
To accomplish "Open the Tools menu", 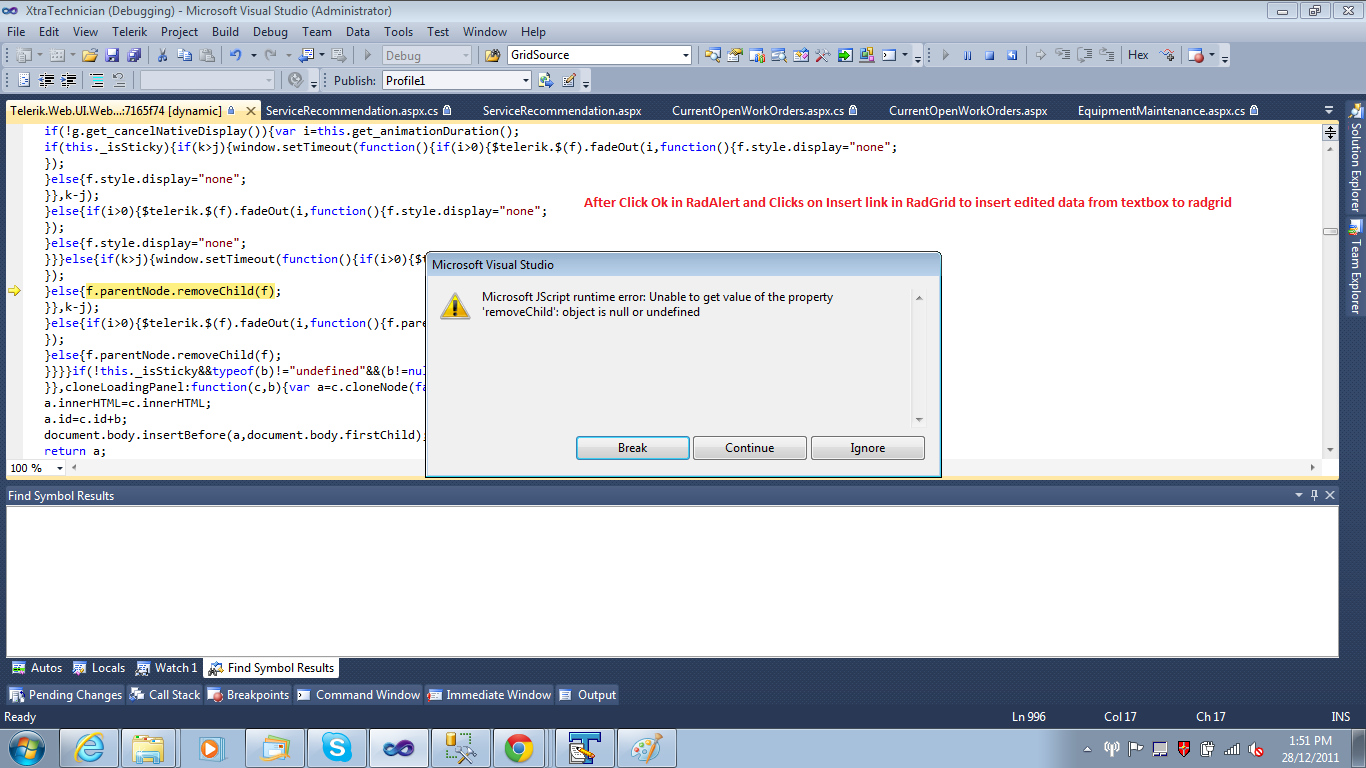I will point(398,32).
